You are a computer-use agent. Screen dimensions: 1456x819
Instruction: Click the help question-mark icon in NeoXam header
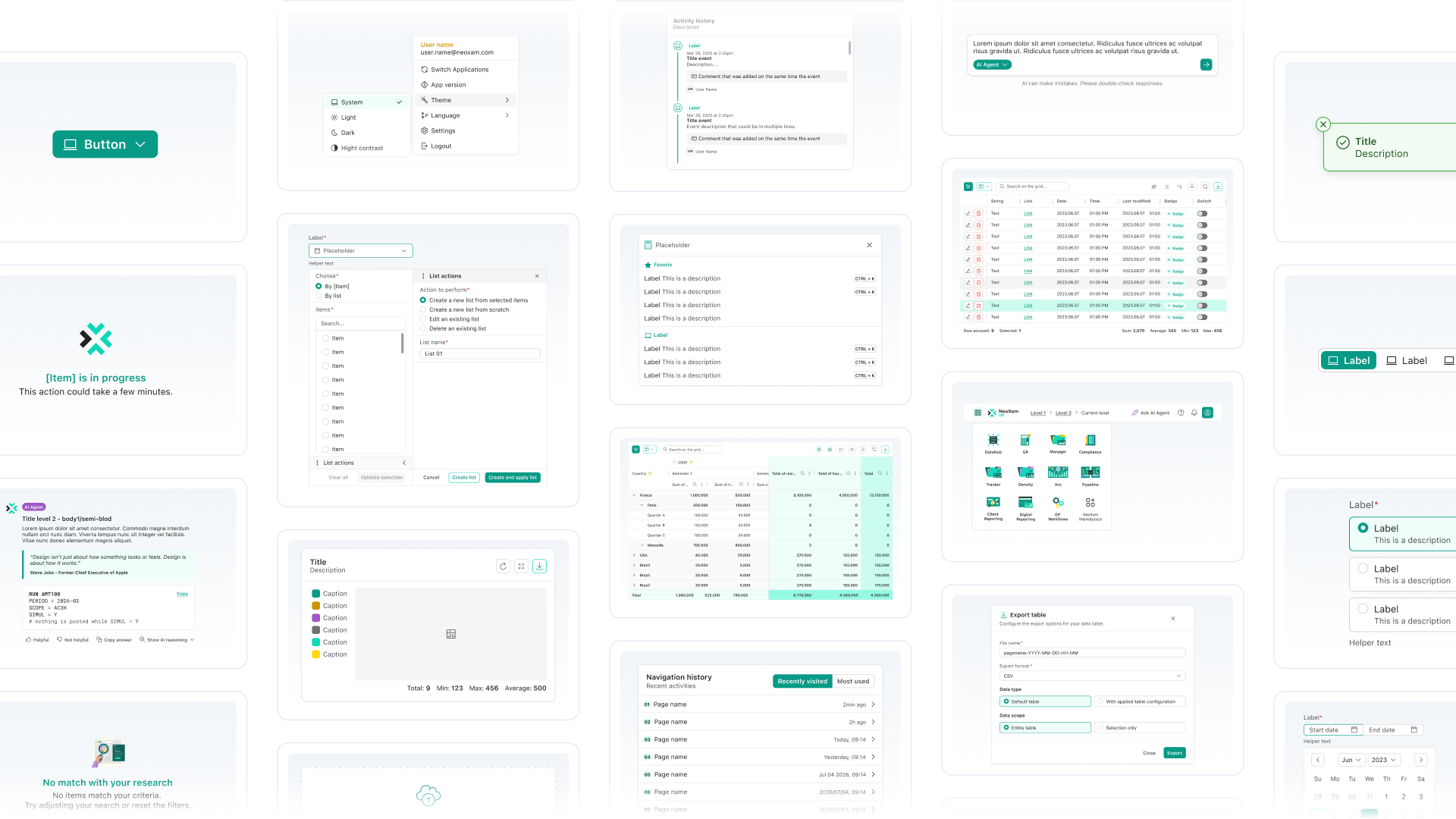pos(1181,413)
